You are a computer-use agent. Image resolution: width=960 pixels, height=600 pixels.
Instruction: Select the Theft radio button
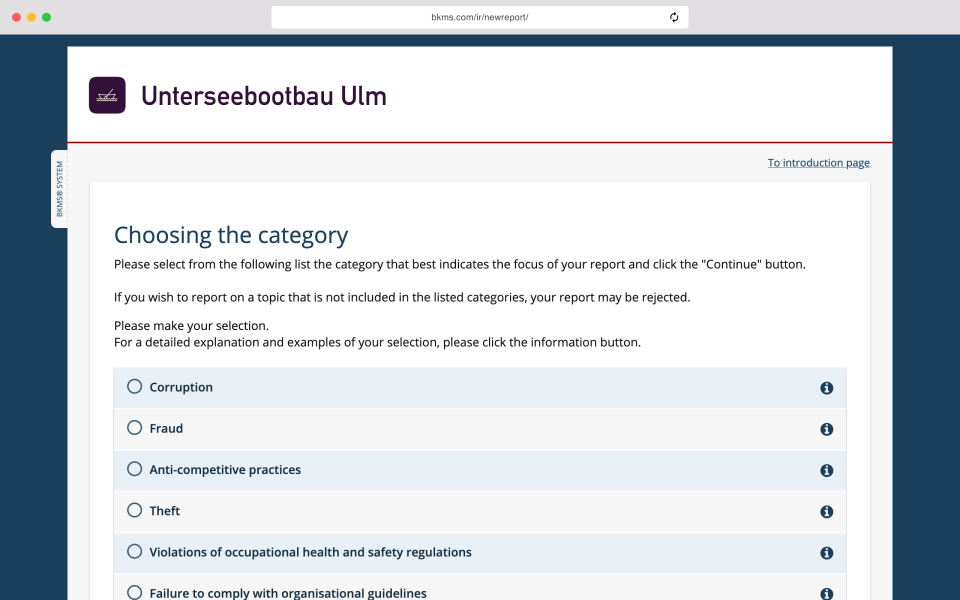[x=134, y=511]
